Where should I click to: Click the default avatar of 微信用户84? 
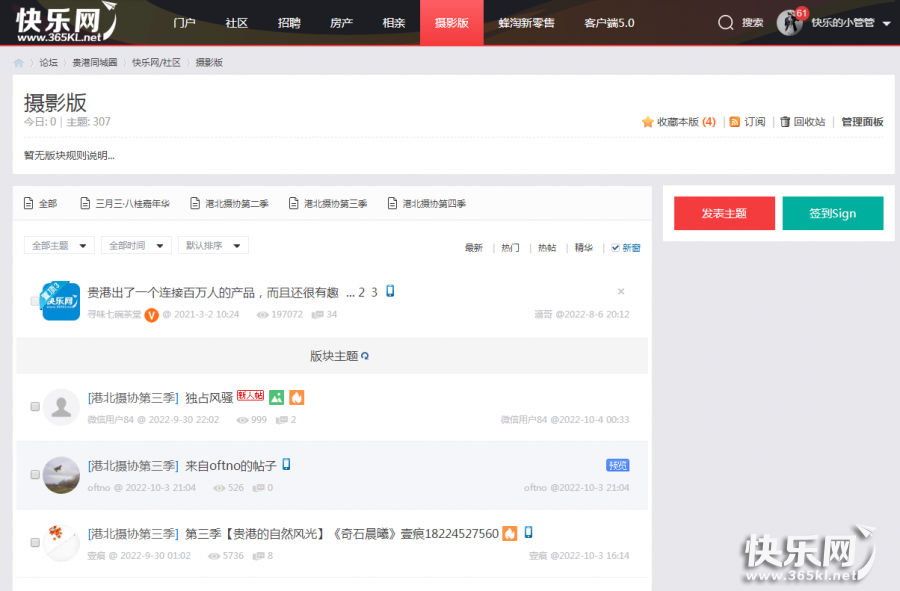(x=61, y=407)
